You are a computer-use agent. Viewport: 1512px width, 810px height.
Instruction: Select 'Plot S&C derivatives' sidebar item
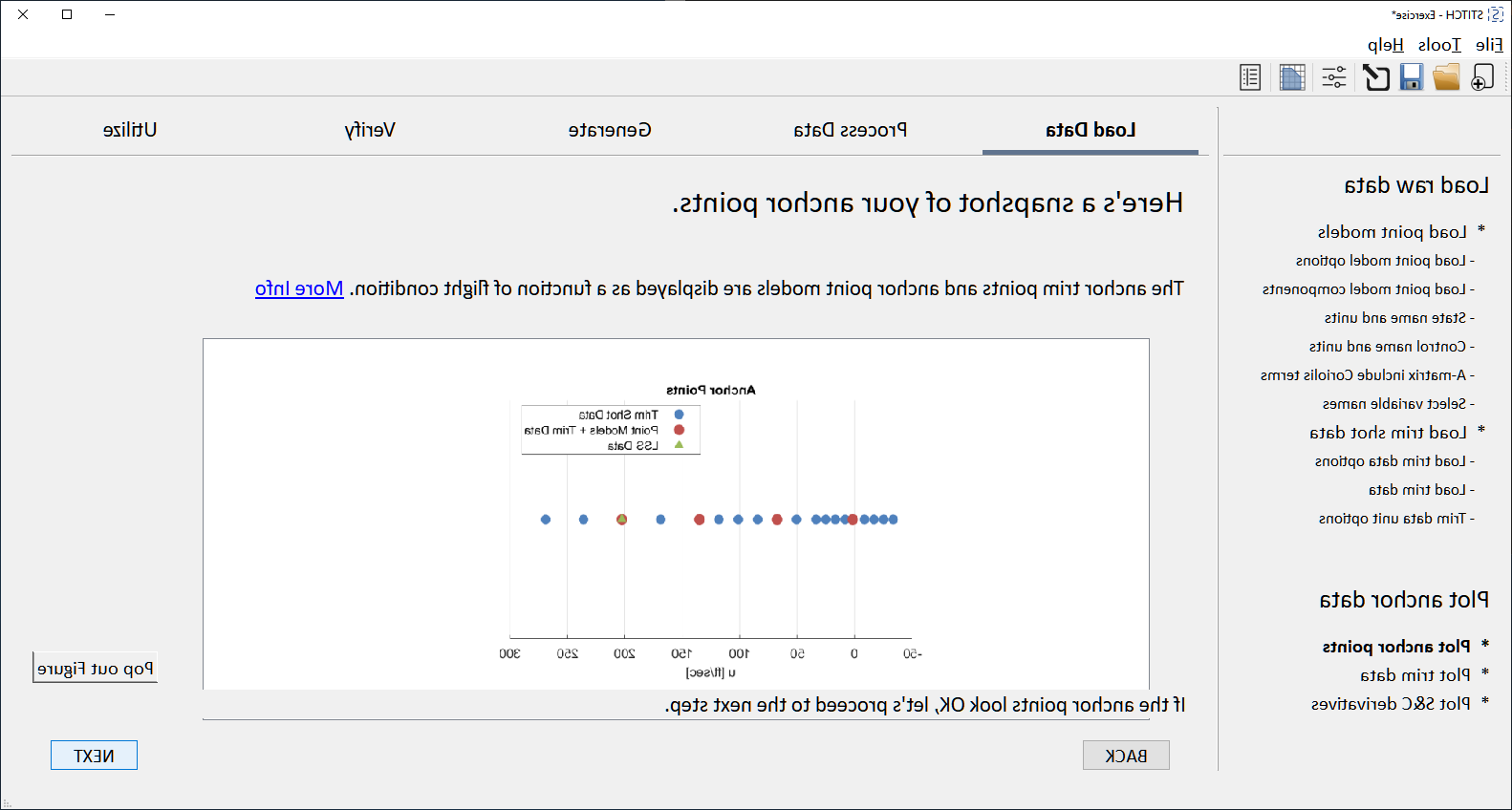click(x=1391, y=704)
